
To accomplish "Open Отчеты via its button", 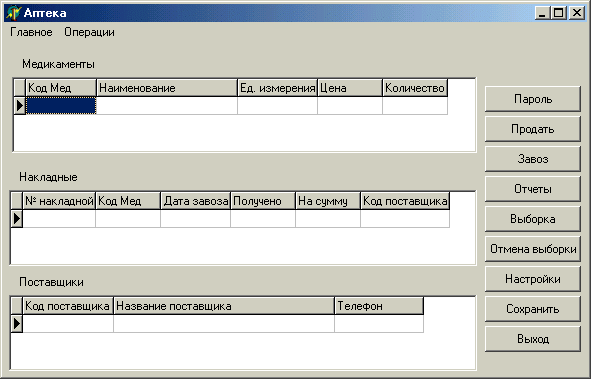I will point(533,189).
